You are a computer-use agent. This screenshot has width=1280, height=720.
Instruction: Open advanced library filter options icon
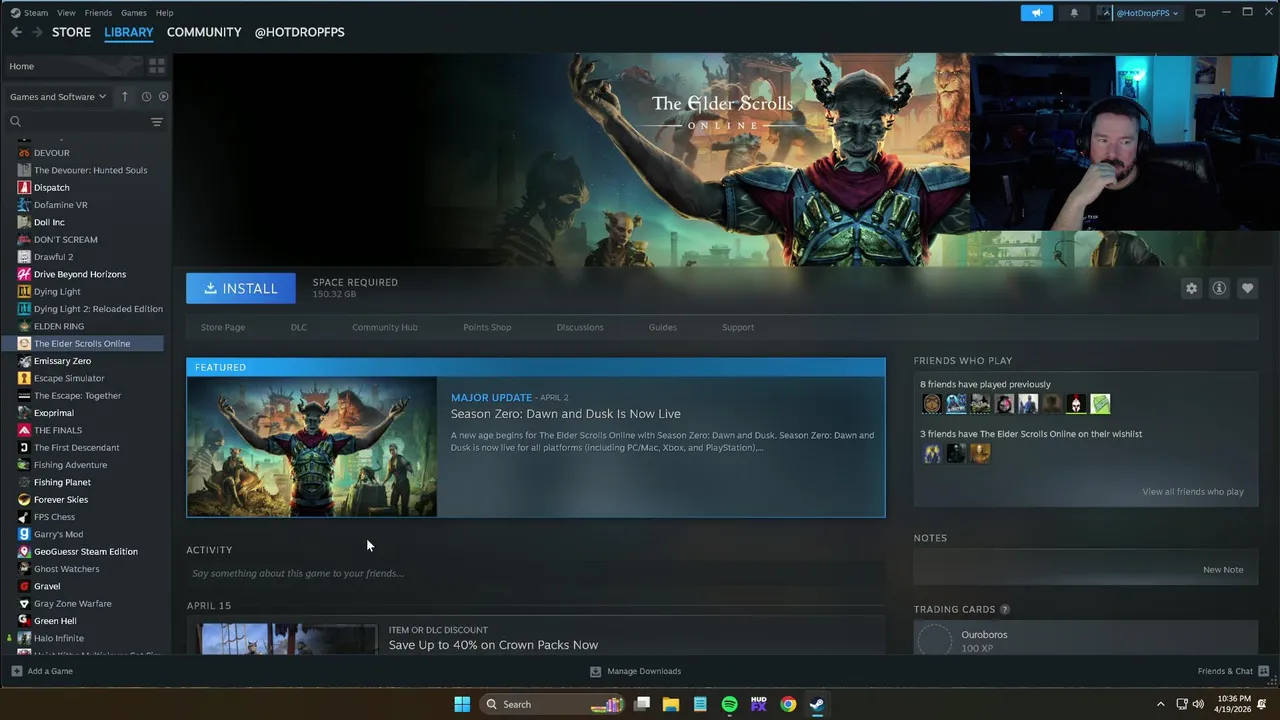coord(156,122)
